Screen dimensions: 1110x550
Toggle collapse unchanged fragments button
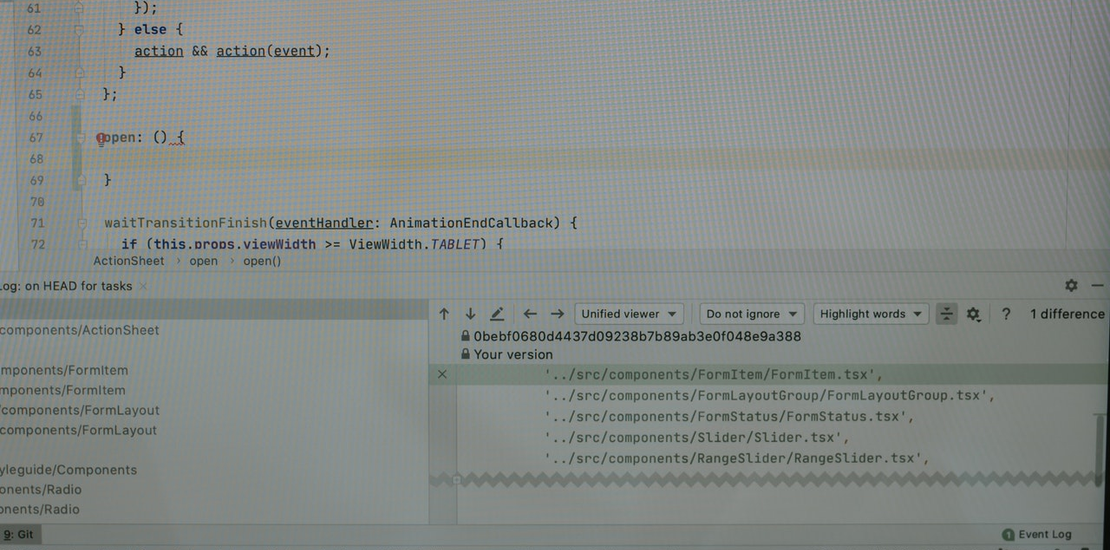(x=946, y=314)
